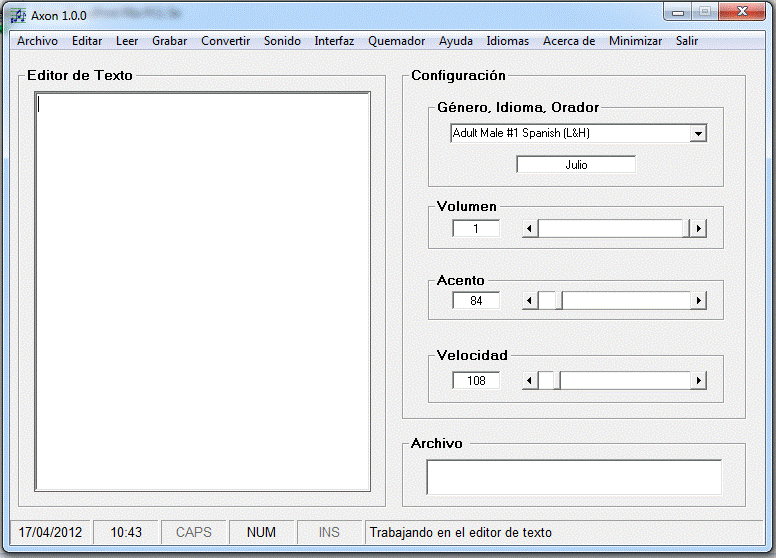The image size is (776, 558).
Task: Click the Julio speaker name field
Action: pos(576,165)
